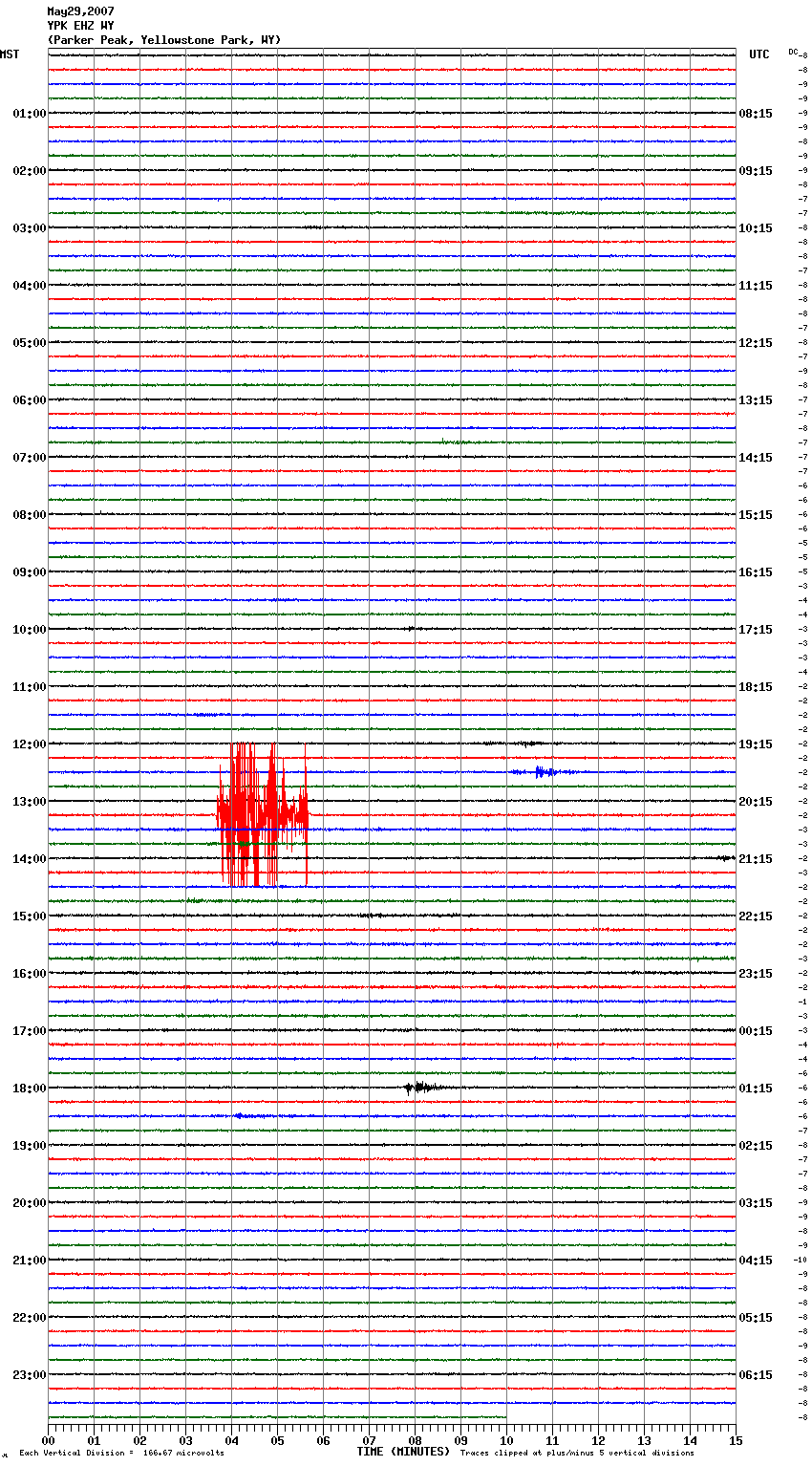The height and width of the screenshot is (1466, 812).
Task: Select the 01:00 MST time label
Action: [x=30, y=114]
